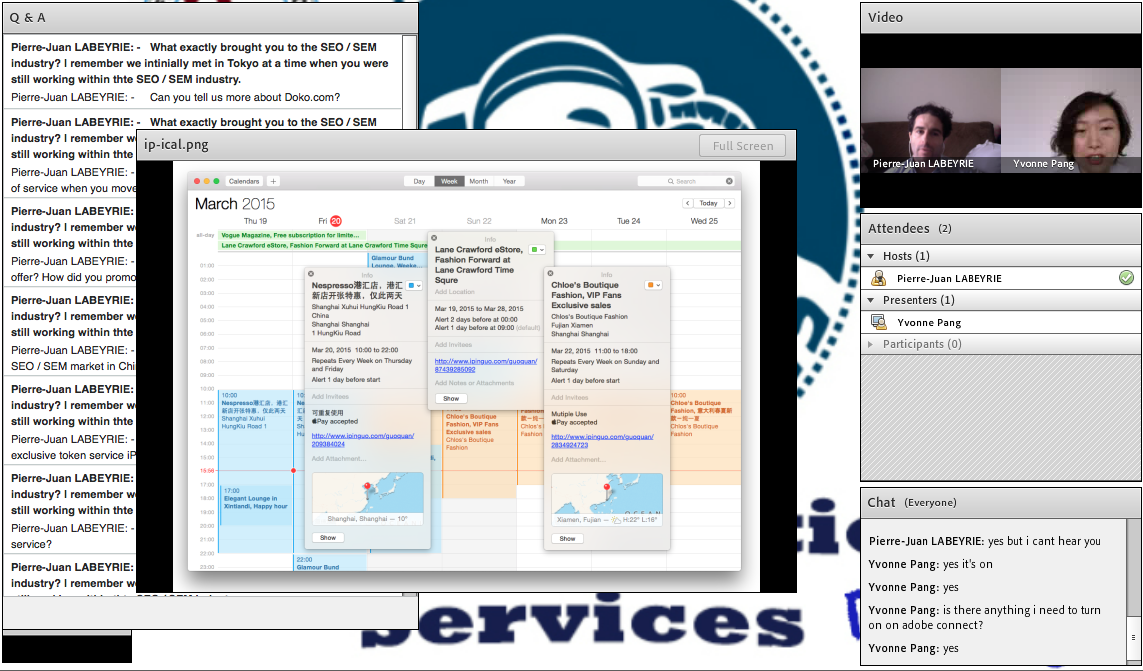Viewport: 1143px width, 671px height.
Task: Click the Calendars button in the toolbar
Action: [x=243, y=181]
